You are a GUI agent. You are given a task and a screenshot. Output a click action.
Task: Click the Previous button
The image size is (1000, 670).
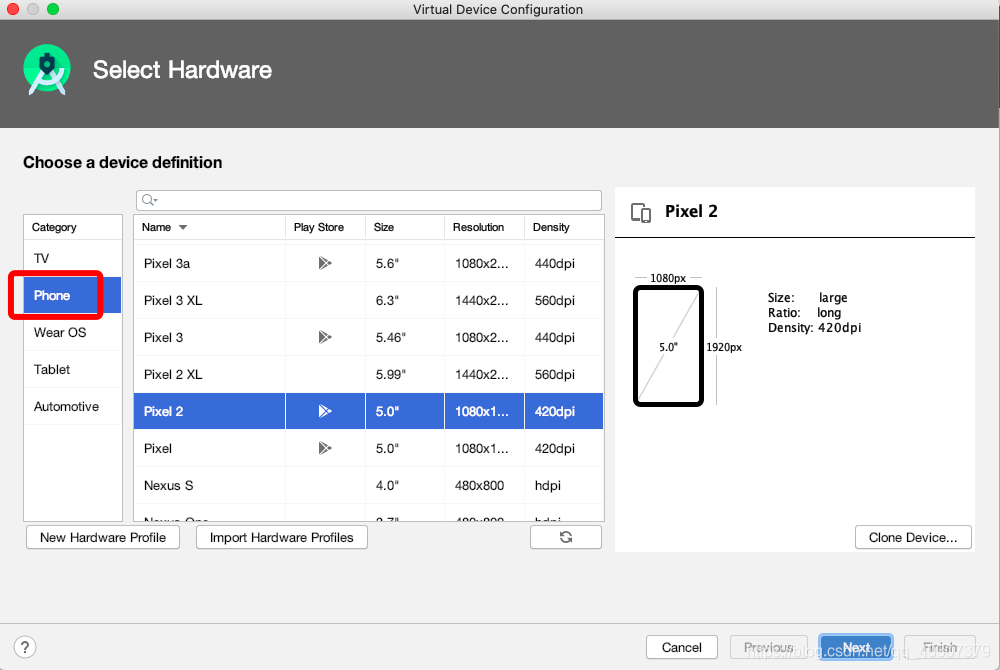point(768,647)
